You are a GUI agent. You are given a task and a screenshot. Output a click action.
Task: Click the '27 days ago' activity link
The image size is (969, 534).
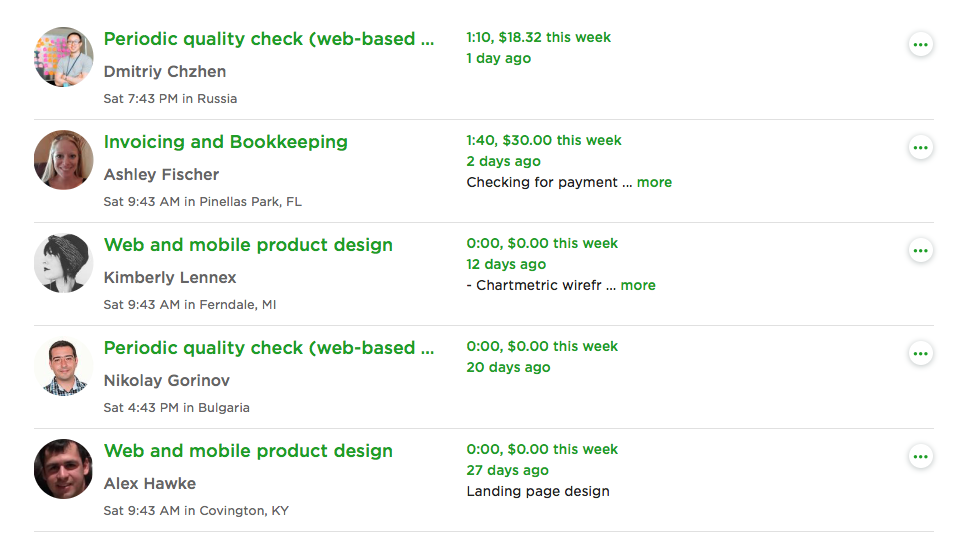(507, 470)
